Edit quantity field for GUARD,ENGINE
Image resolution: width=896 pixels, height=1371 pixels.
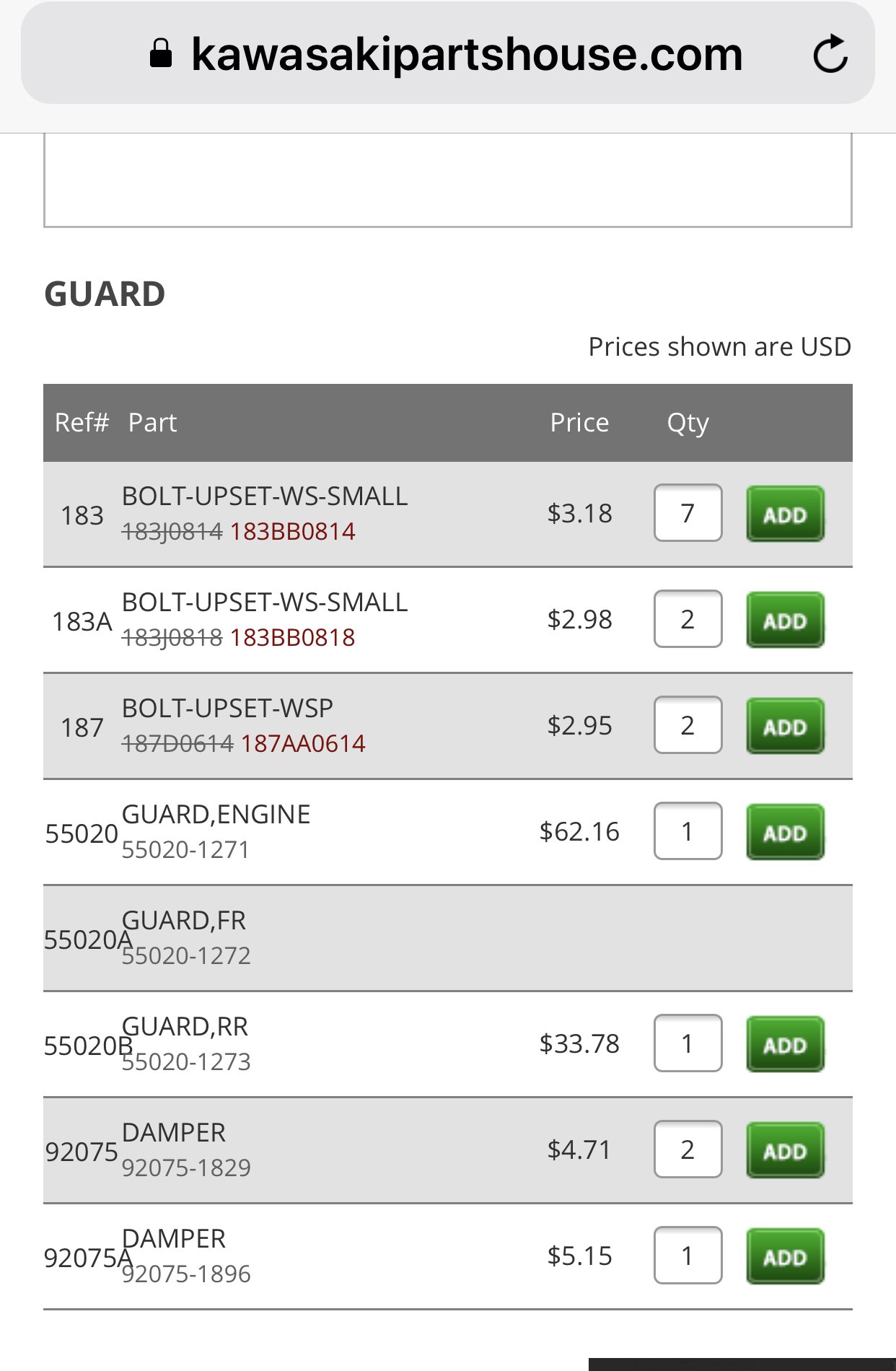click(688, 831)
